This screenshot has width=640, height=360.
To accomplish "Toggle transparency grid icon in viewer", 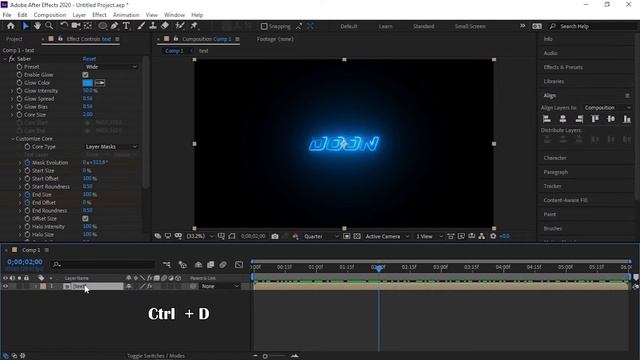I will click(357, 236).
